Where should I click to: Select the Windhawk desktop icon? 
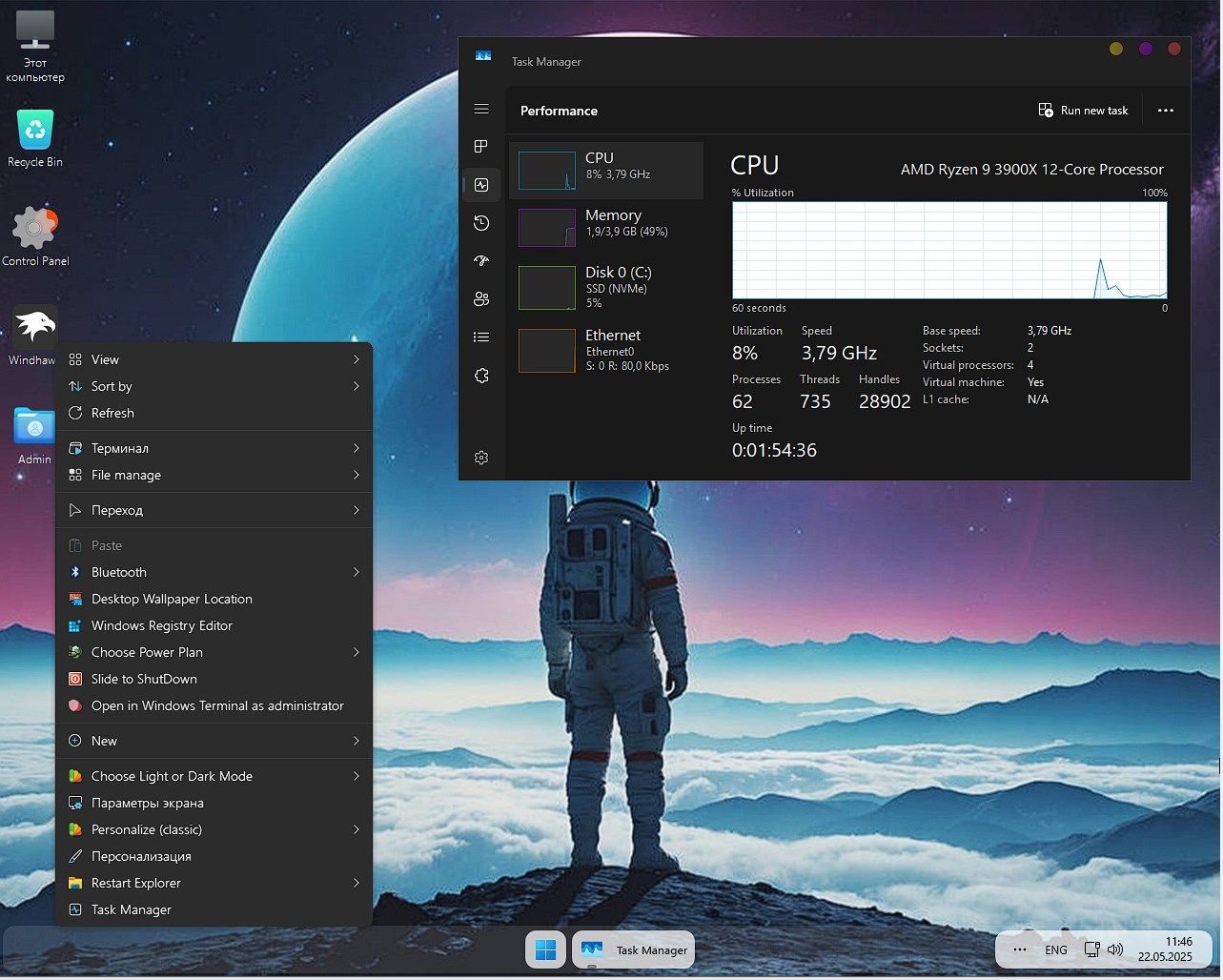pyautogui.click(x=33, y=336)
